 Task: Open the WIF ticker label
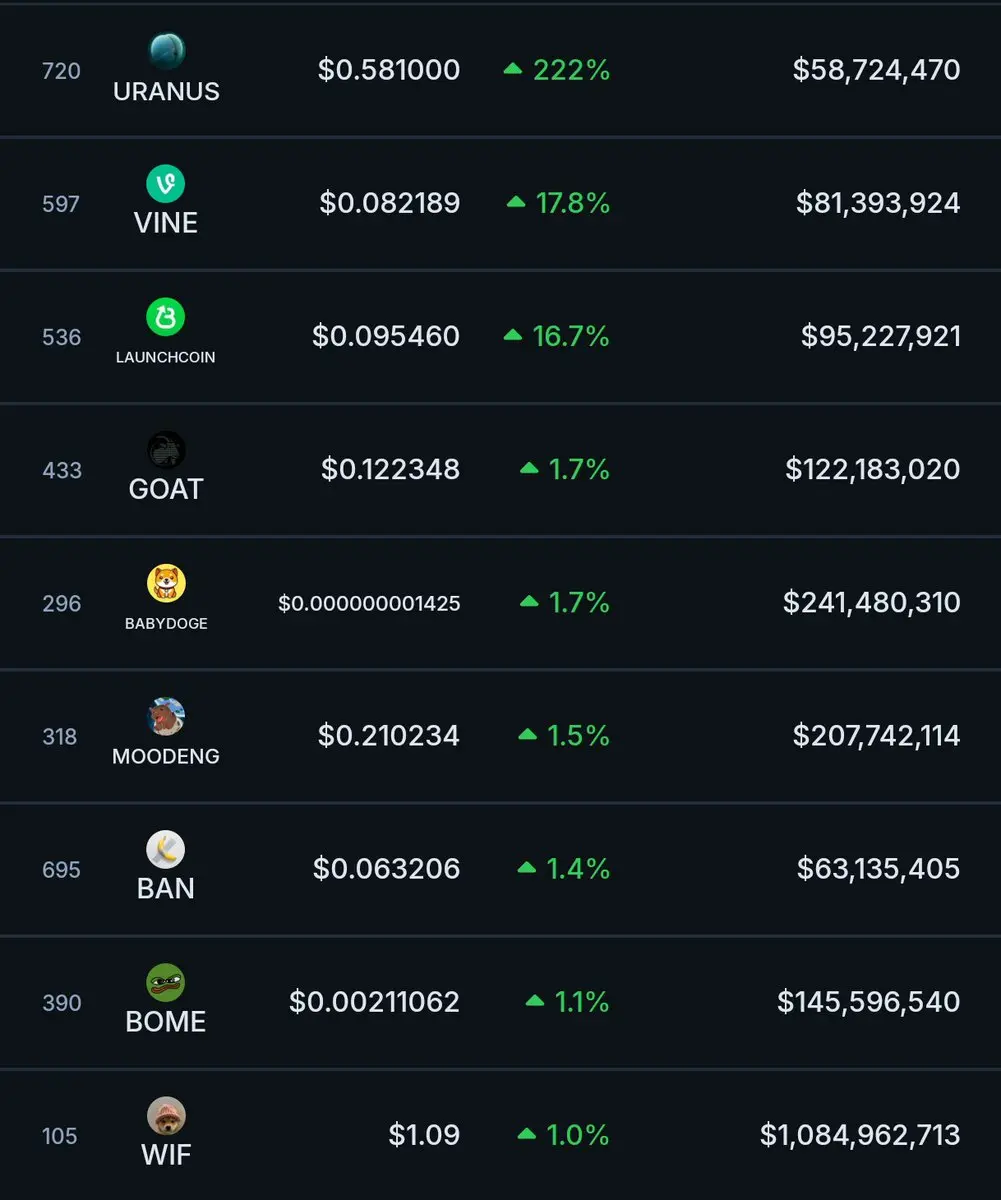[x=166, y=1155]
